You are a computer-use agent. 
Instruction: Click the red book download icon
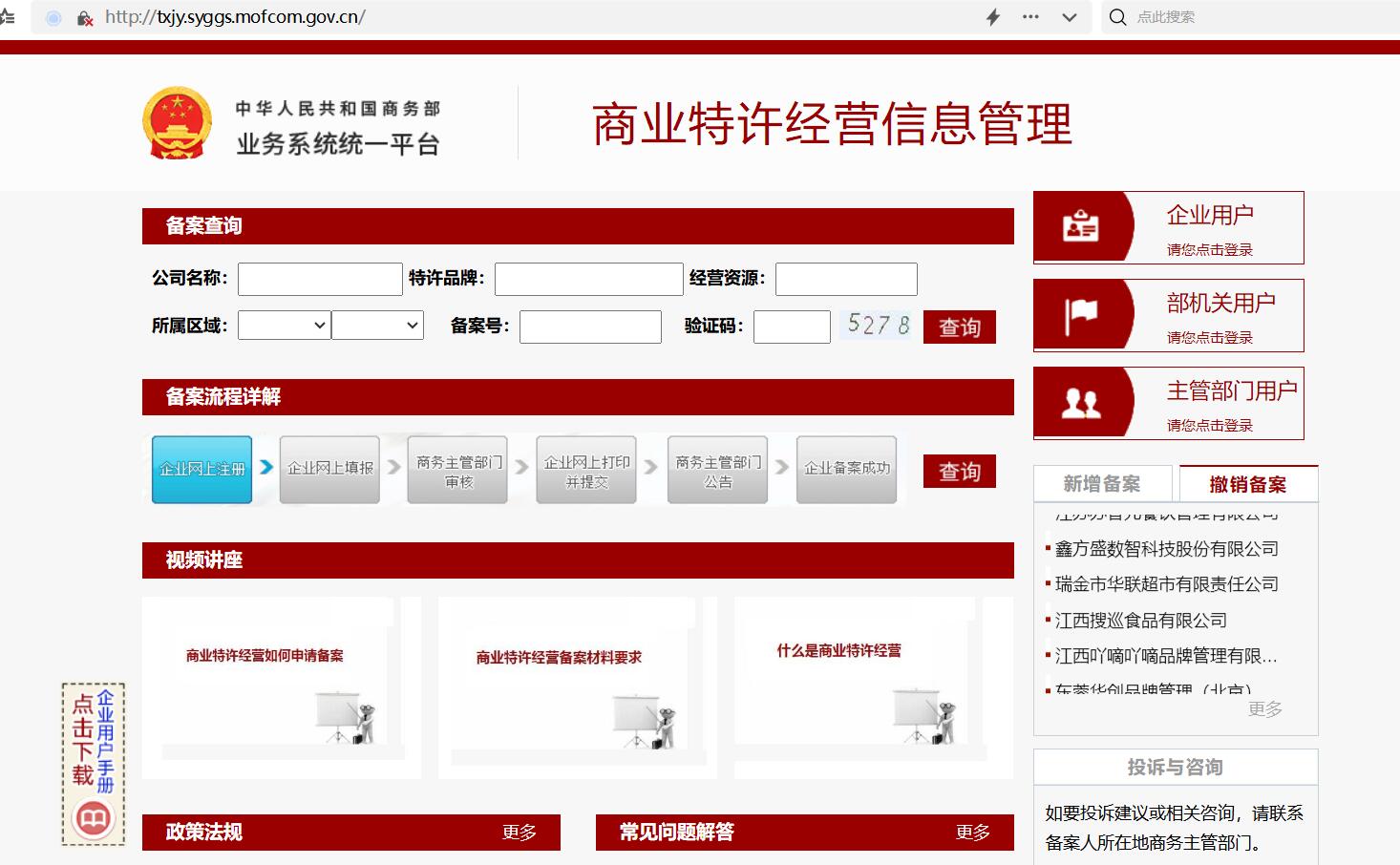[94, 818]
